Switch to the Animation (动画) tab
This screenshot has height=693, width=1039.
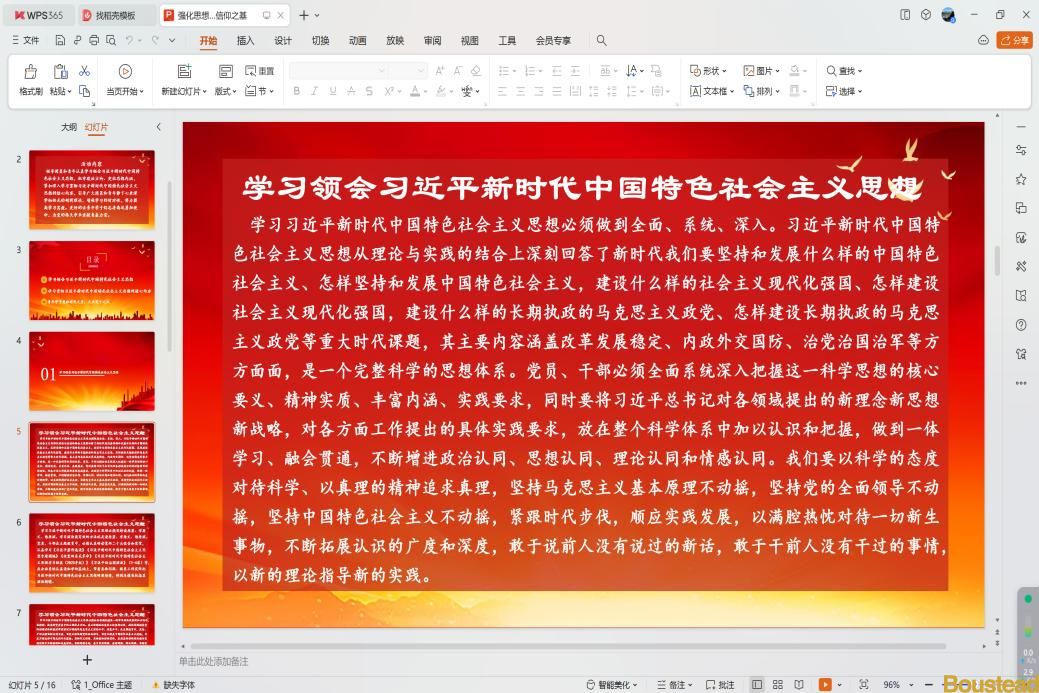pos(357,41)
